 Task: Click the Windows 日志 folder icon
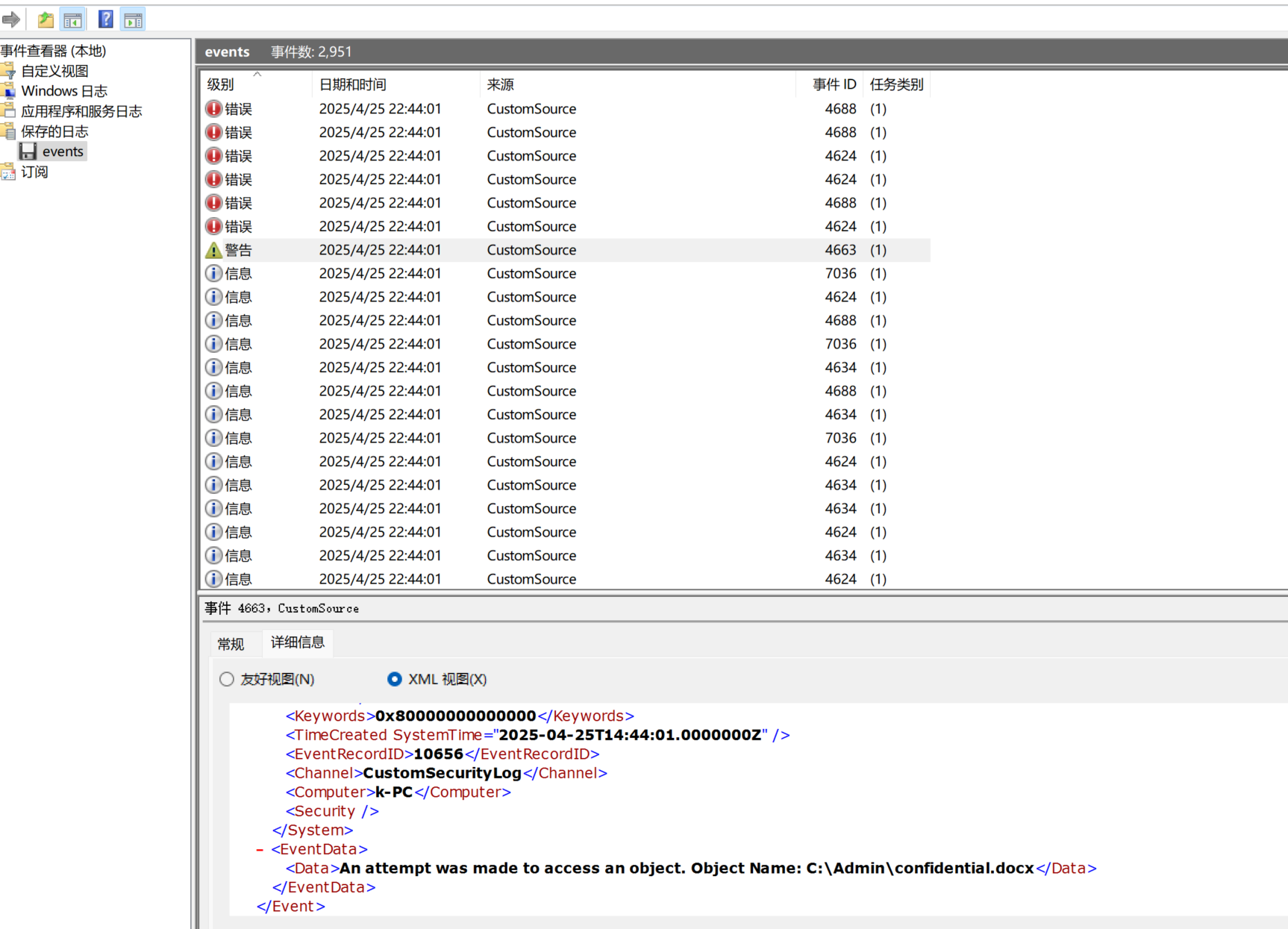click(x=7, y=91)
